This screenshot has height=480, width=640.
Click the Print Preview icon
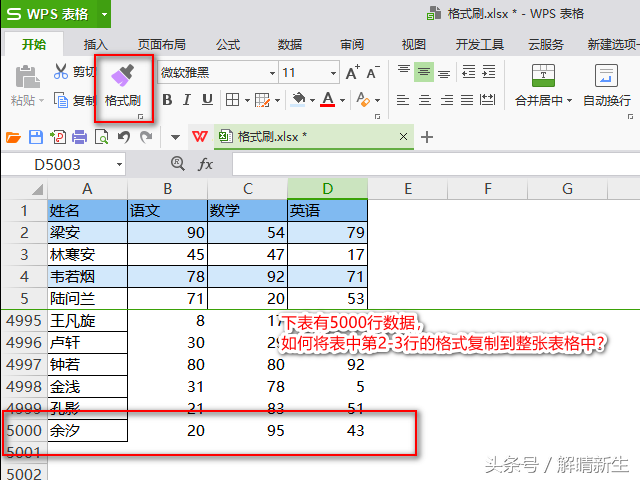point(102,137)
